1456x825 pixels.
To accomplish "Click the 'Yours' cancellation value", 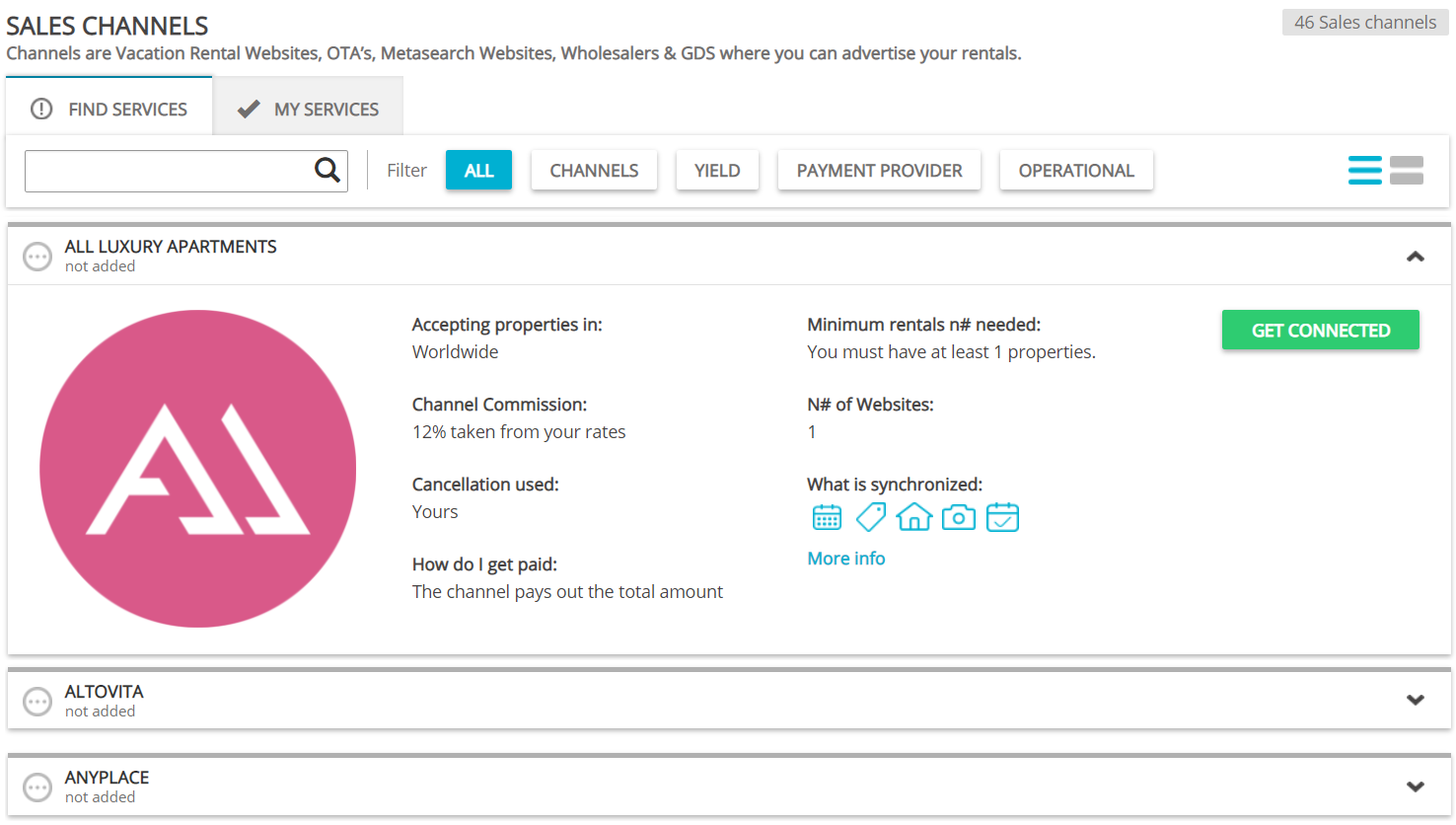I will (435, 512).
